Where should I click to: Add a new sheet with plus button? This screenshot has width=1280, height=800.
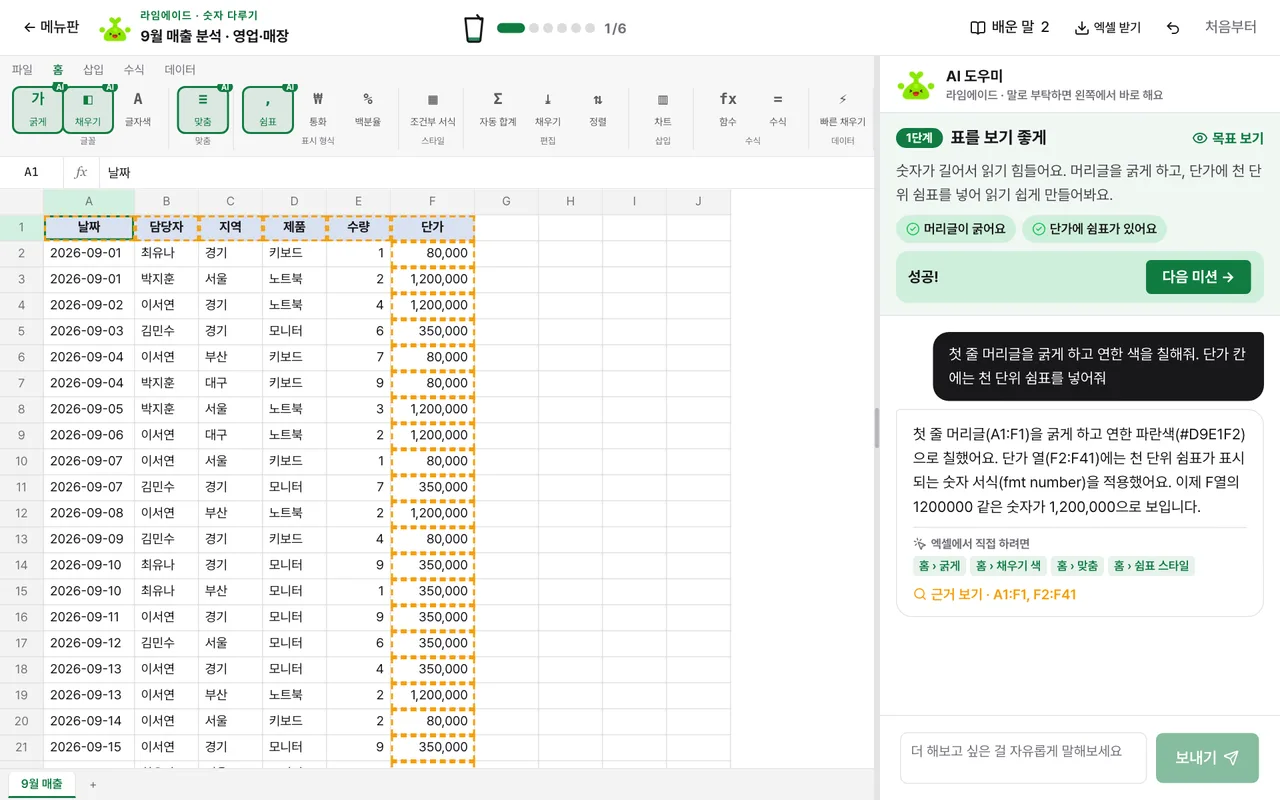[x=93, y=785]
